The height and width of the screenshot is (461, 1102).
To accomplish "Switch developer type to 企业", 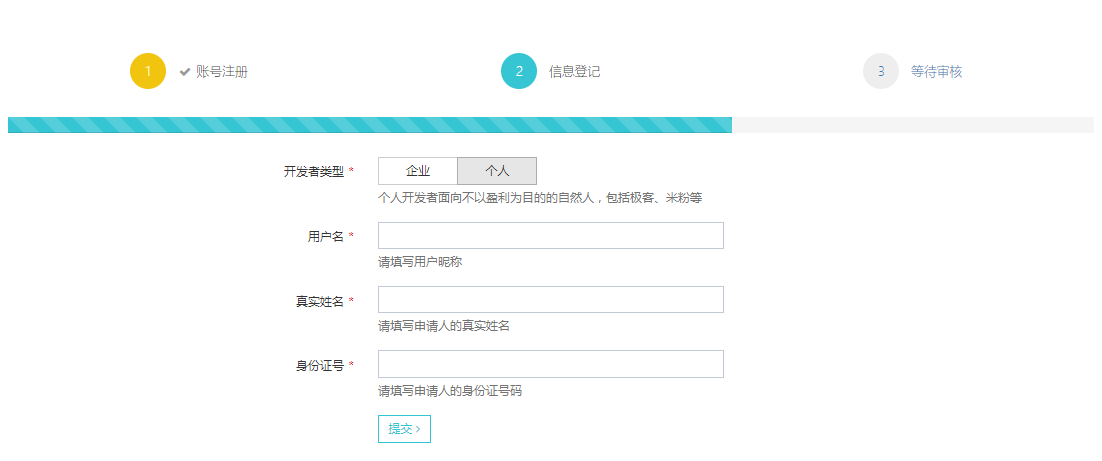I will [418, 171].
